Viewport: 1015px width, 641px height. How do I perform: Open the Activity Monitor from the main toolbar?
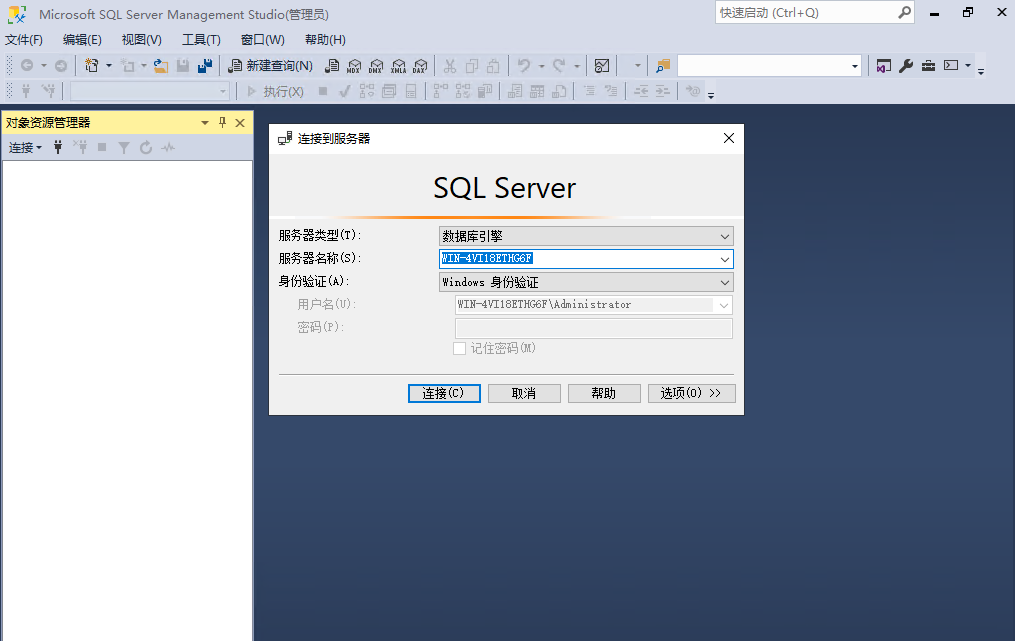click(x=602, y=65)
